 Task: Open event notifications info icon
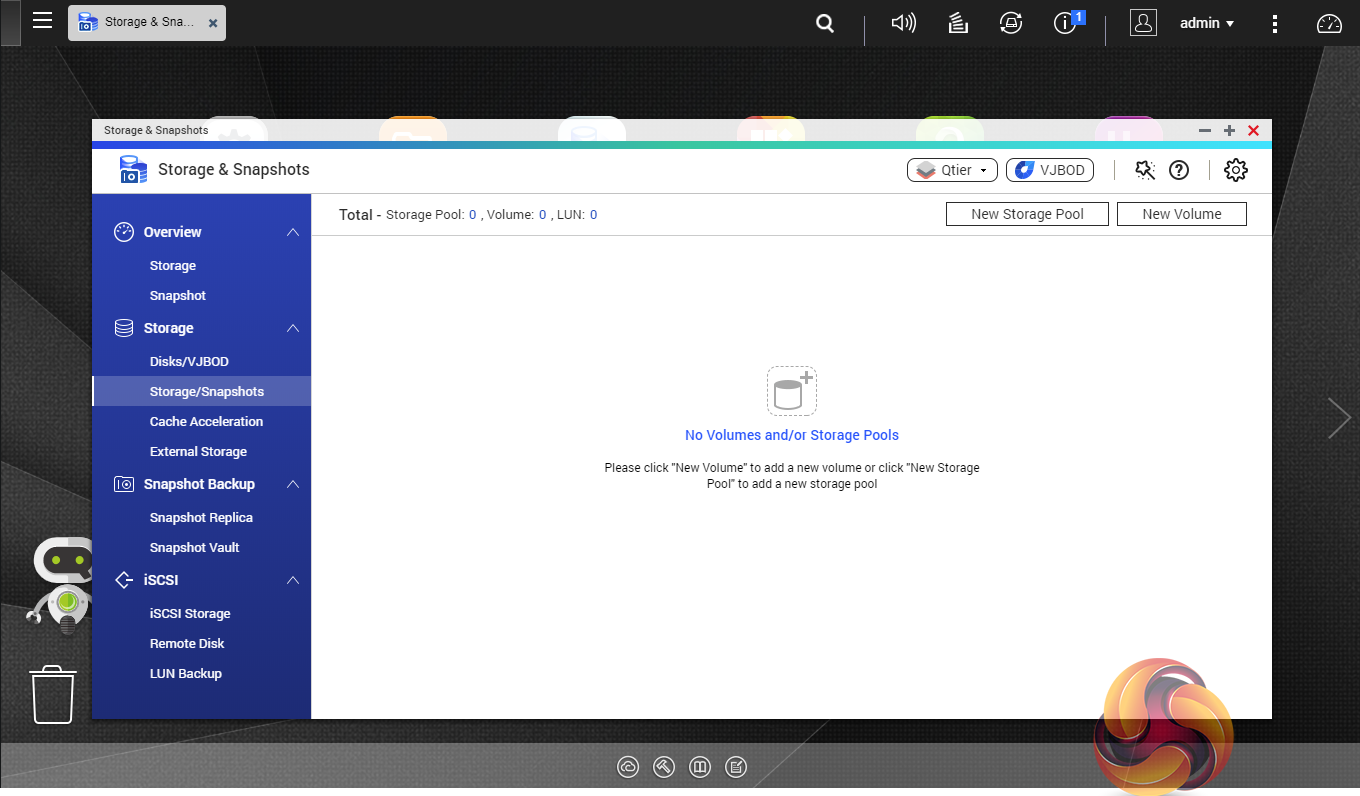coord(1066,23)
